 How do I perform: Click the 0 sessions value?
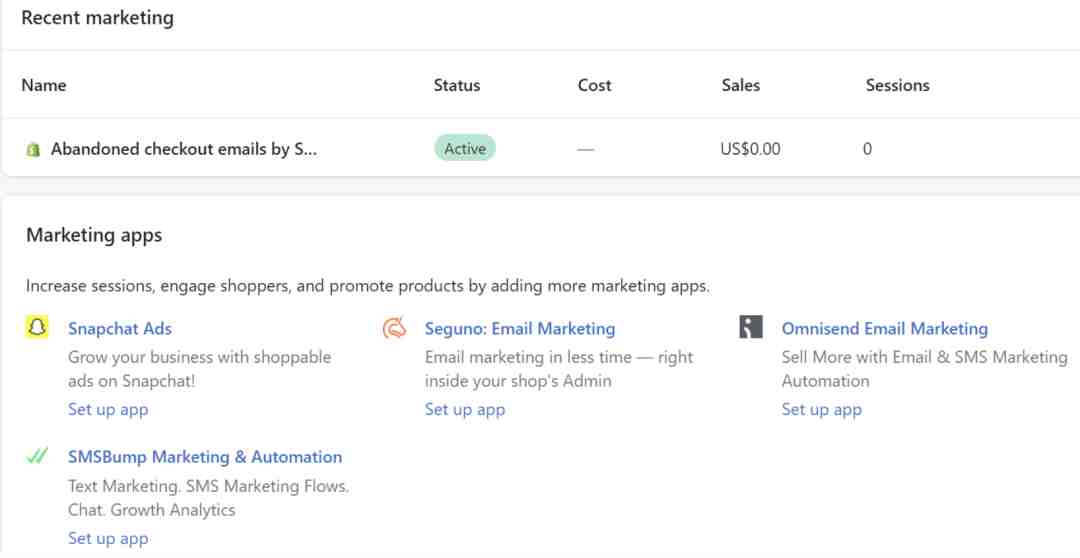click(x=867, y=149)
